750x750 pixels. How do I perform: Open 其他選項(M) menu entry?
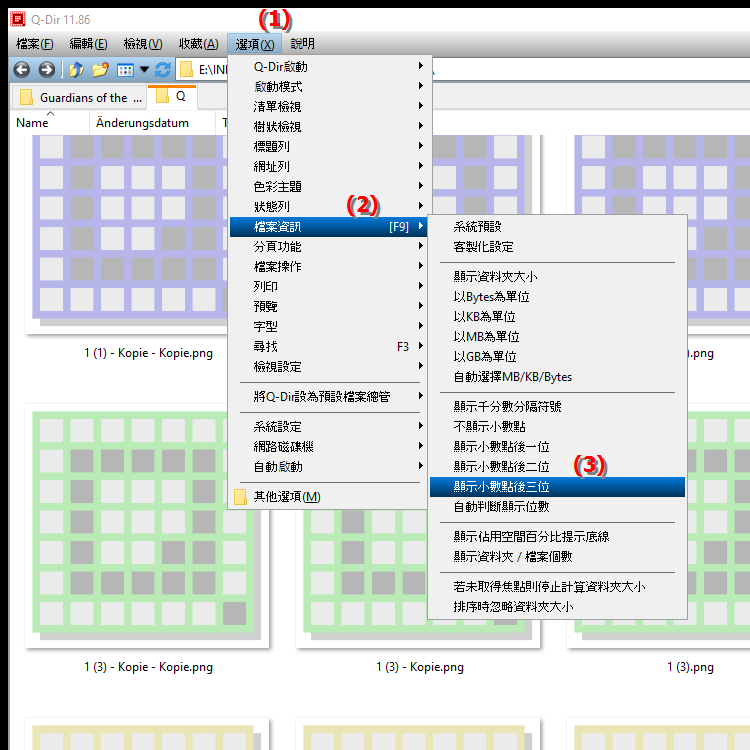[x=330, y=497]
